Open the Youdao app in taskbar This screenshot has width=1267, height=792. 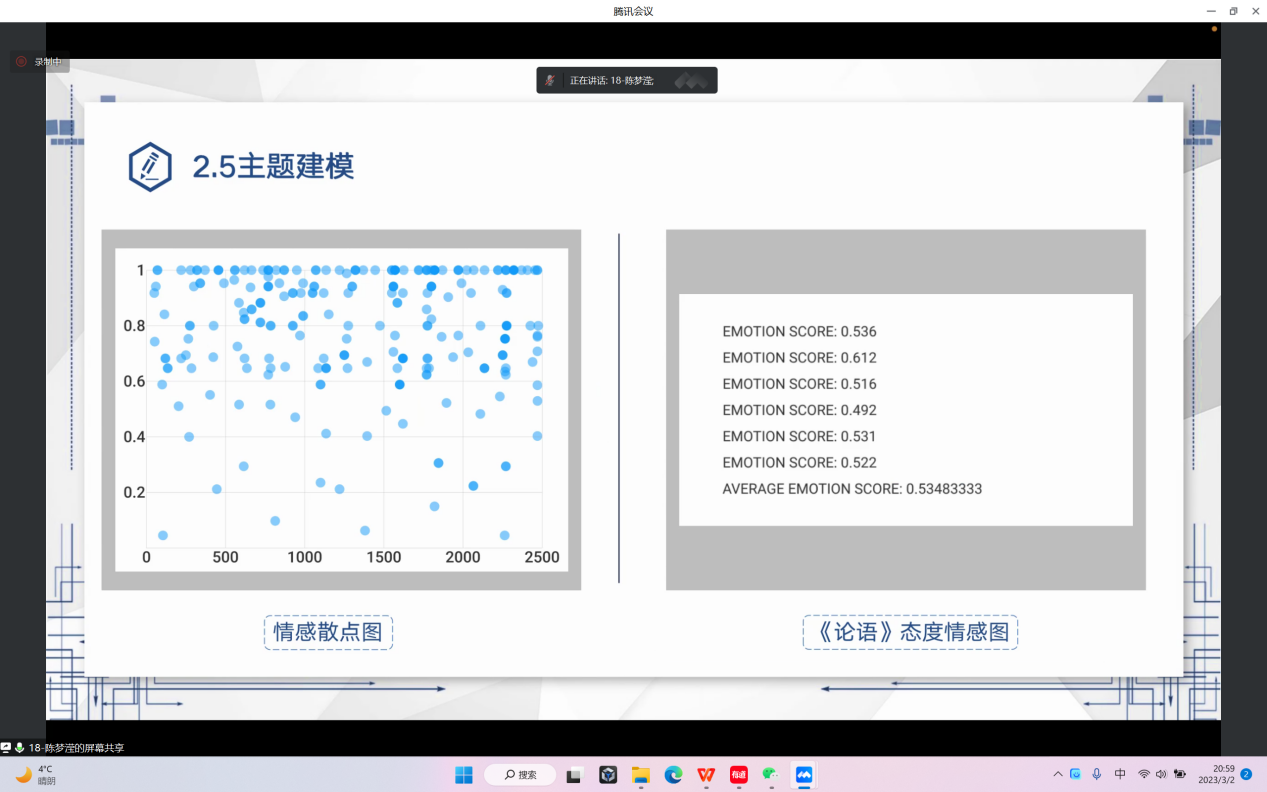tap(739, 775)
